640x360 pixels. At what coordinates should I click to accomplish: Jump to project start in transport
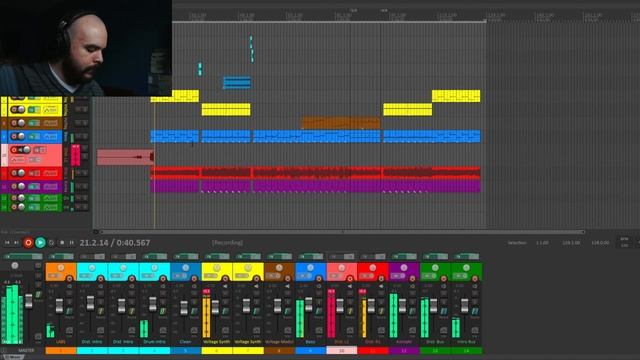coord(7,243)
